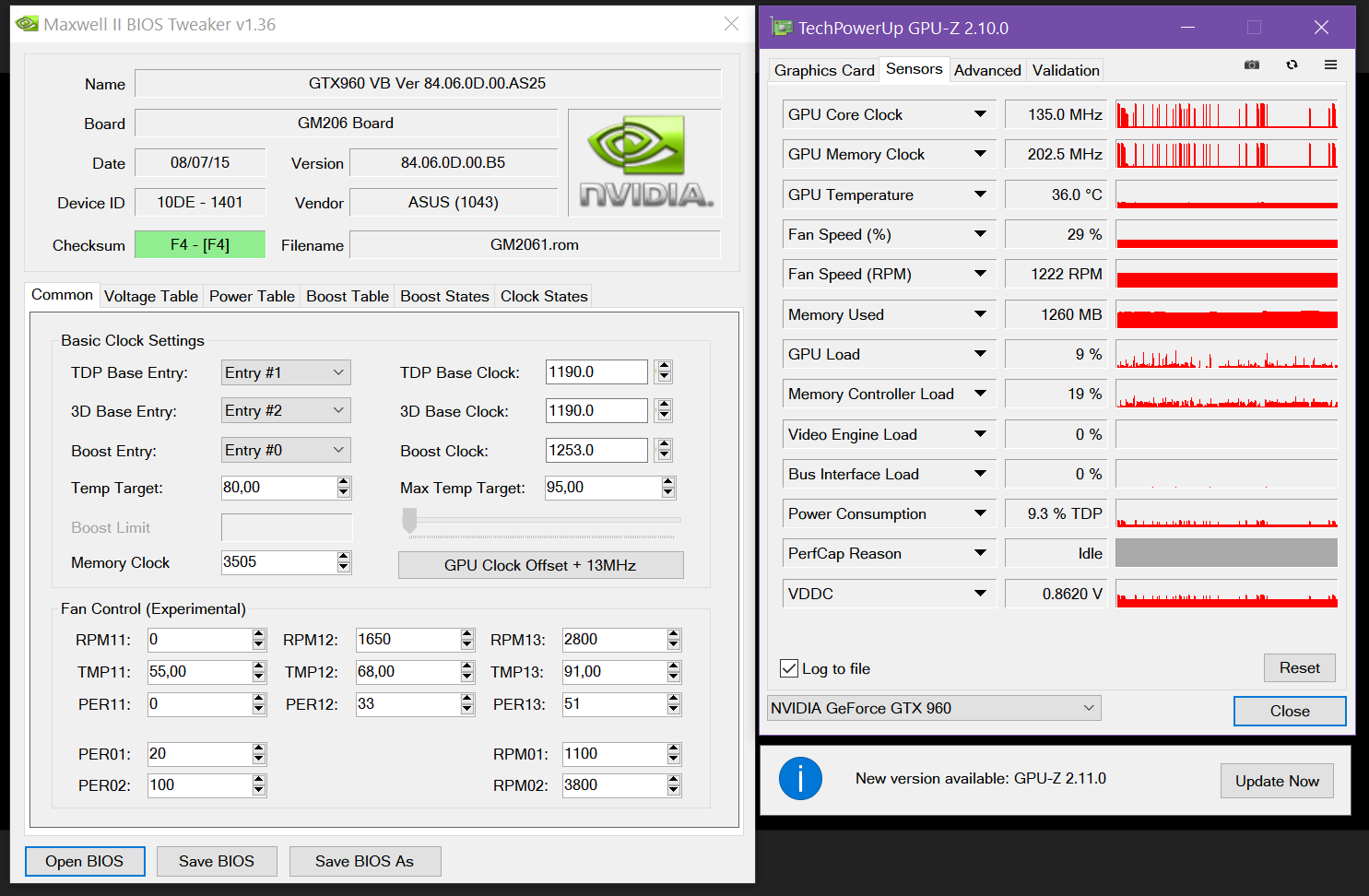Screen dimensions: 1369x896
Task: Click the PER13 percentage field
Action: click(x=614, y=704)
